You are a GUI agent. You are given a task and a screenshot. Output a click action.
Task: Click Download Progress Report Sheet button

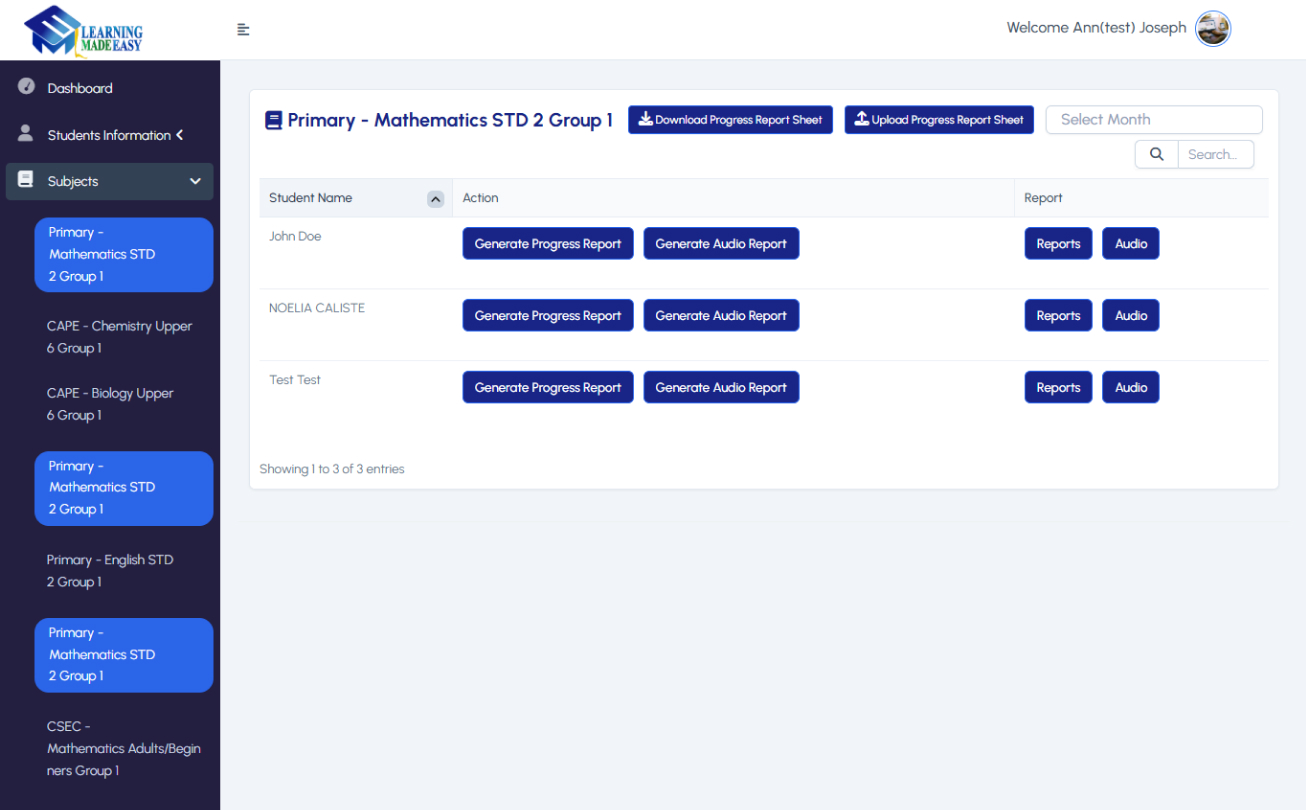click(x=730, y=120)
